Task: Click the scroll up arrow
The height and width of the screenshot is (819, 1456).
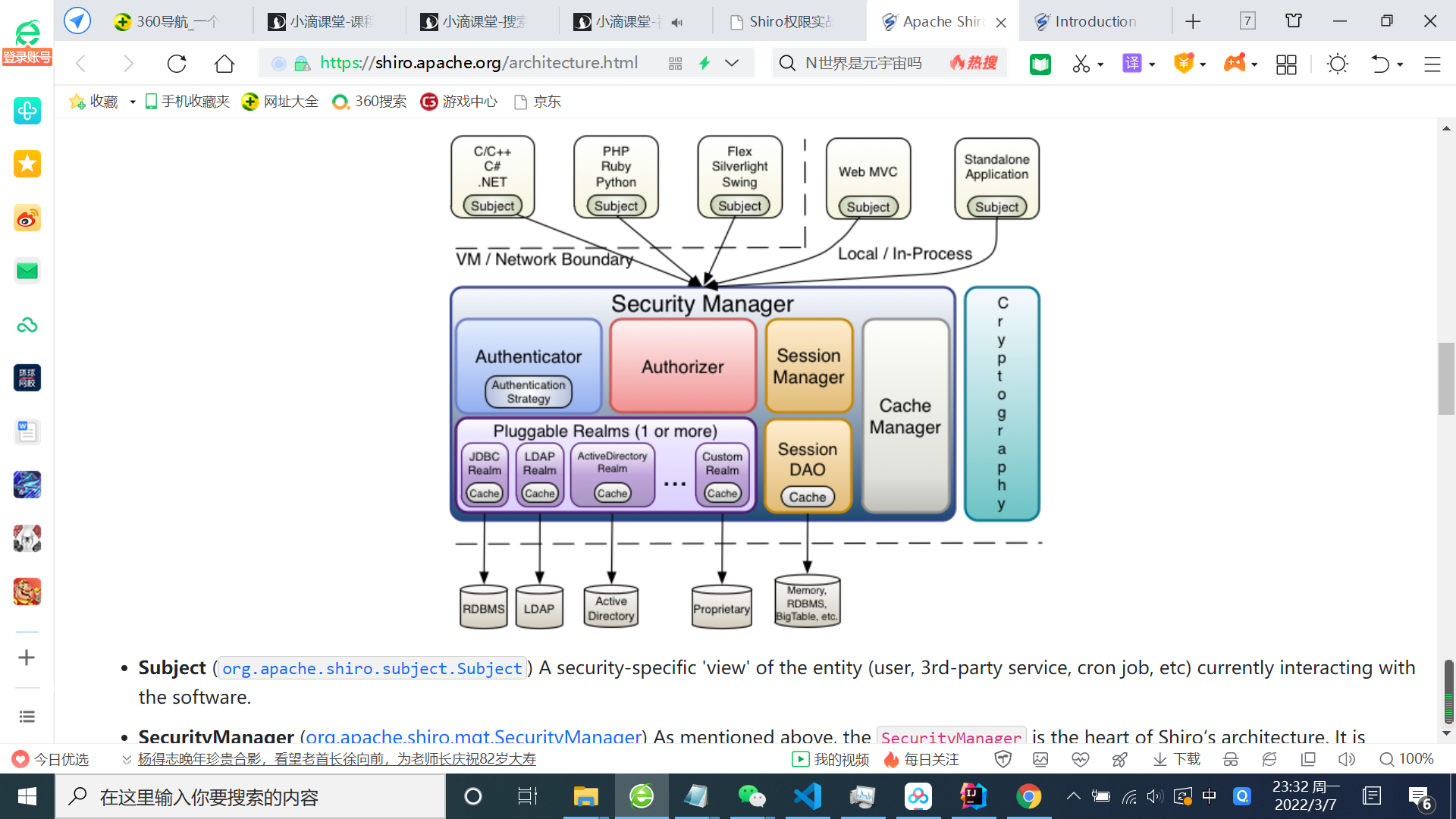Action: (1446, 128)
